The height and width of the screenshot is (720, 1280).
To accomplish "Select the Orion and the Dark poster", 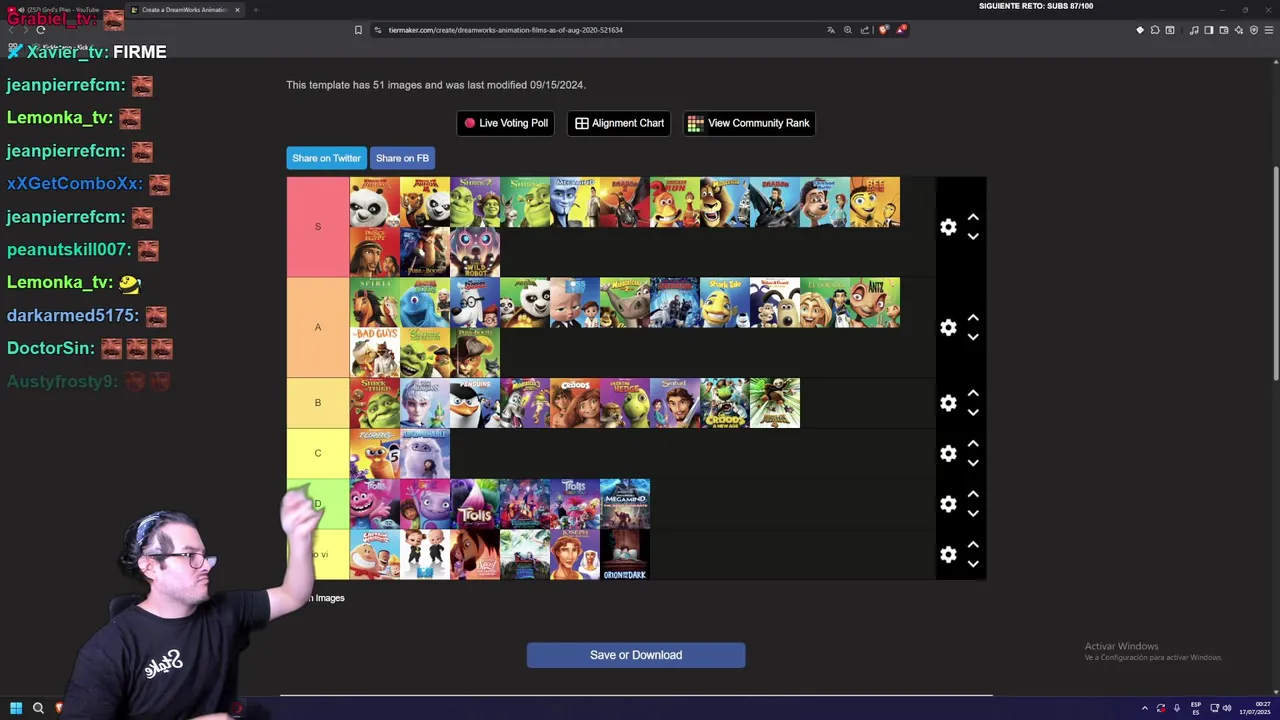I will coord(625,554).
